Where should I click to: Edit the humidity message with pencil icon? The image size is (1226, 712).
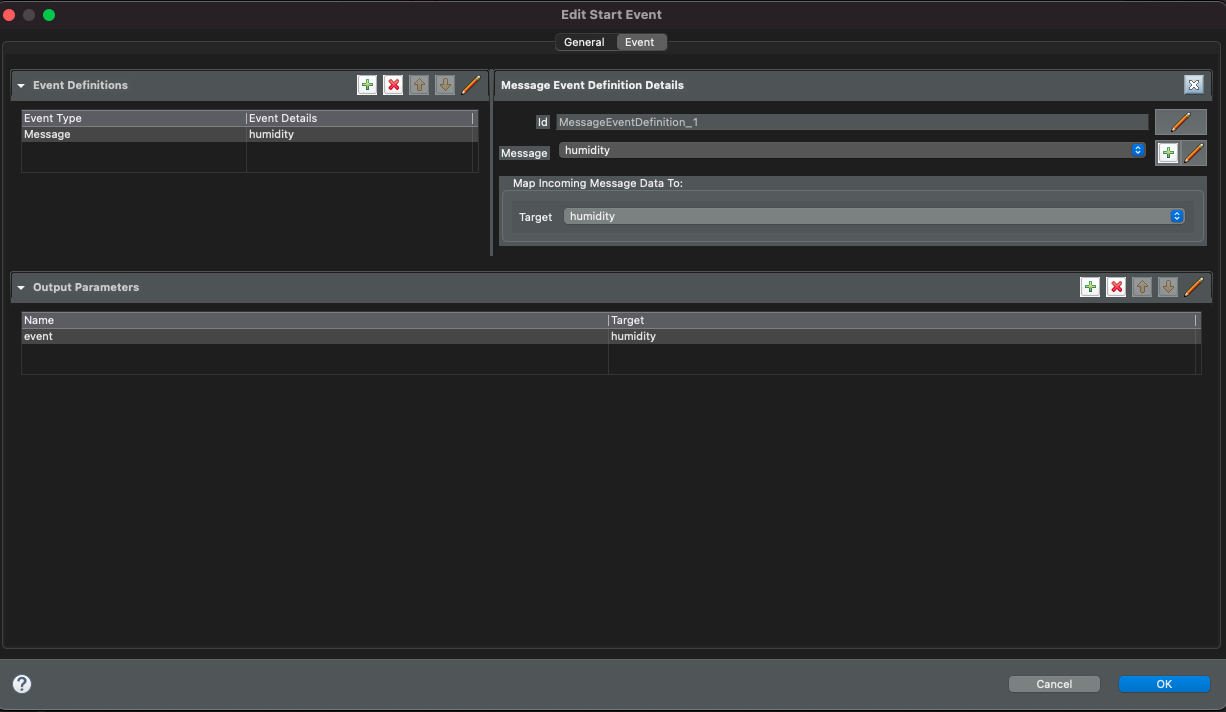point(1194,153)
